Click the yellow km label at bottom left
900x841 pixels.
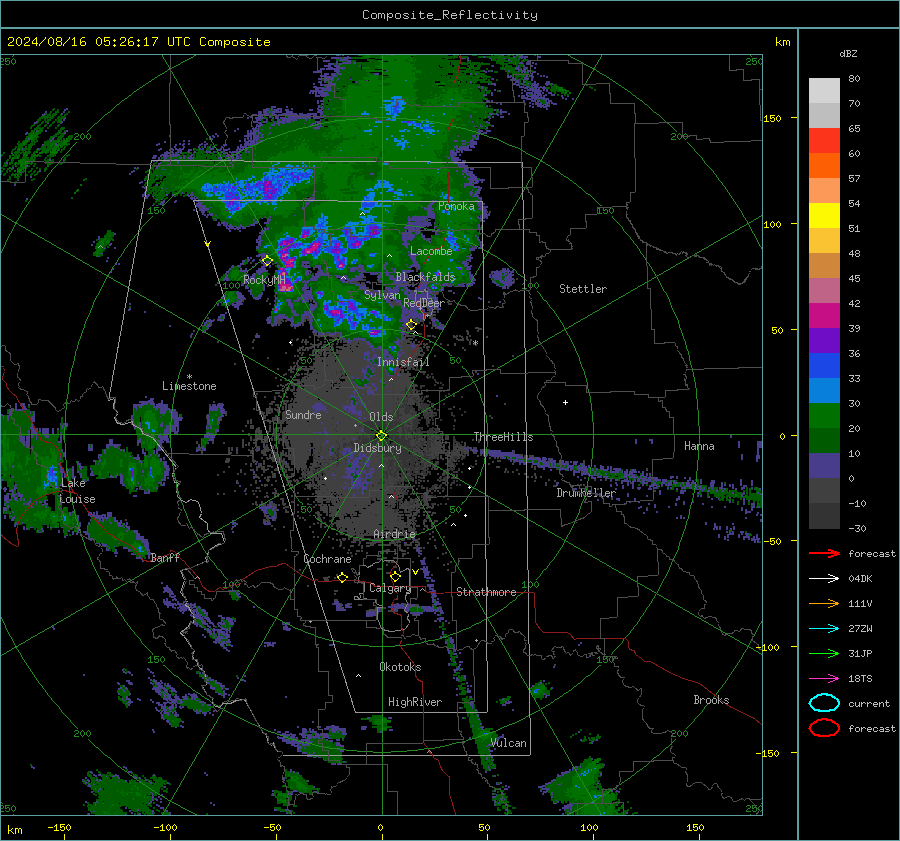click(x=15, y=830)
